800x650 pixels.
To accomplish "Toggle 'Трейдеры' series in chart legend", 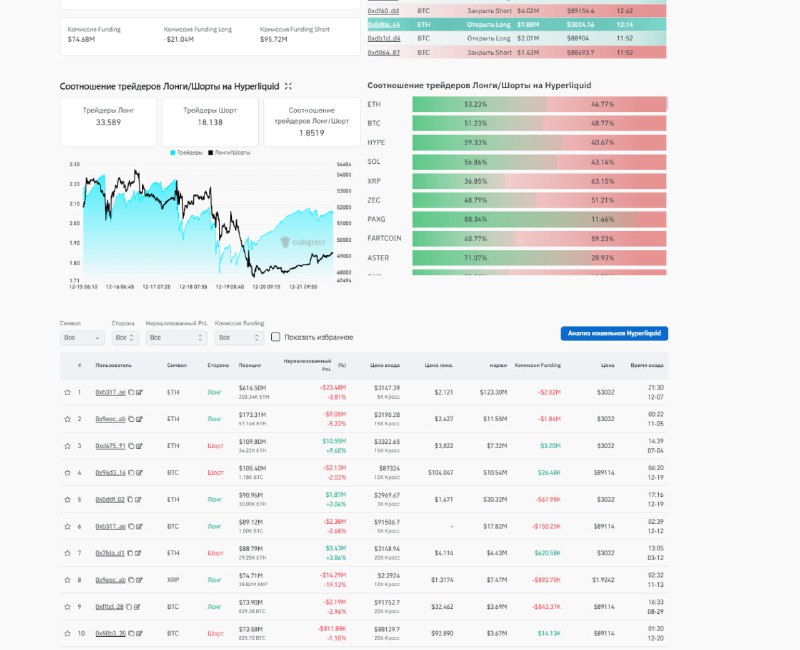I will pyautogui.click(x=187, y=152).
